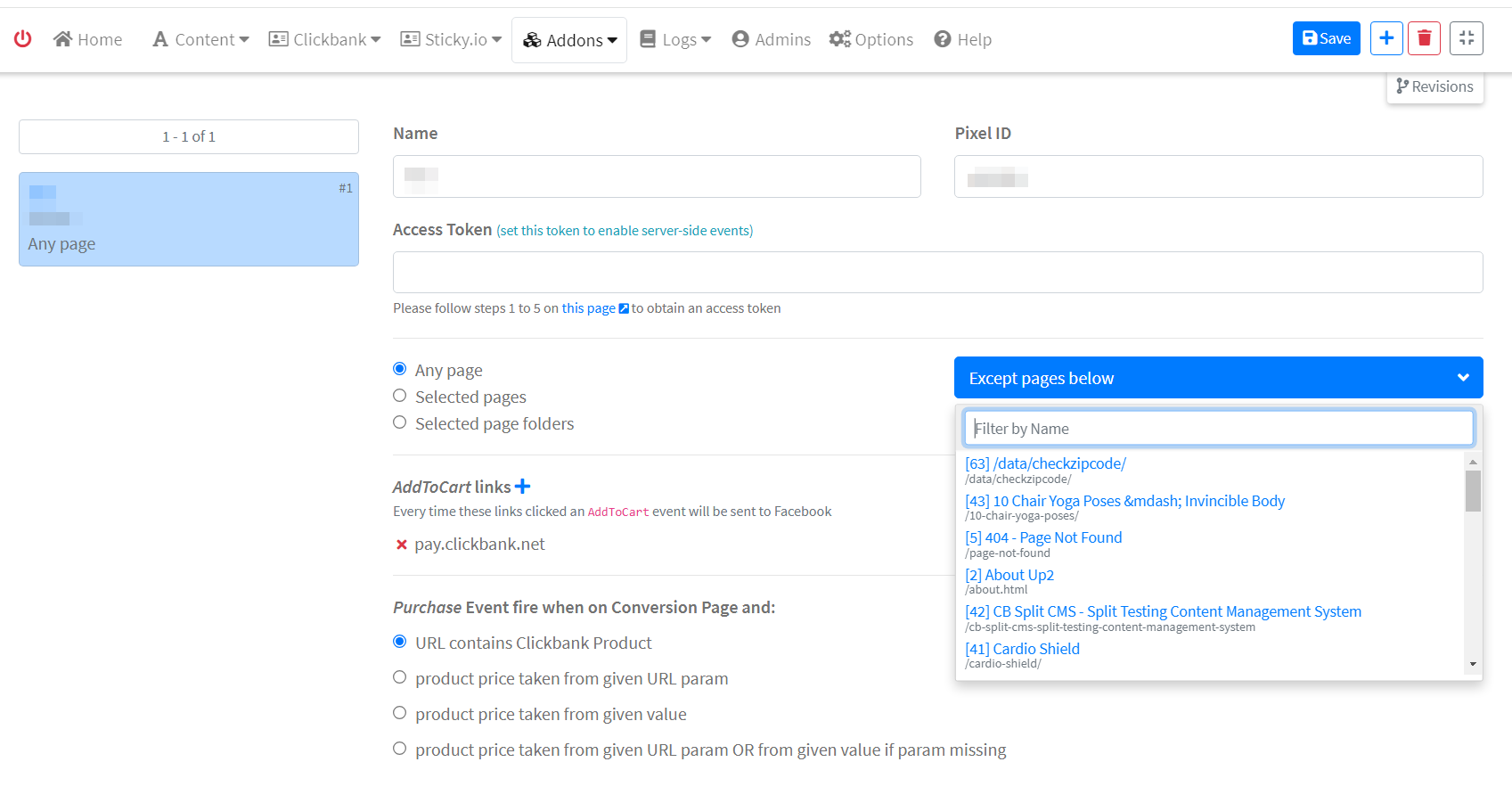
Task: Expand the Content dropdown menu
Action: pyautogui.click(x=201, y=39)
